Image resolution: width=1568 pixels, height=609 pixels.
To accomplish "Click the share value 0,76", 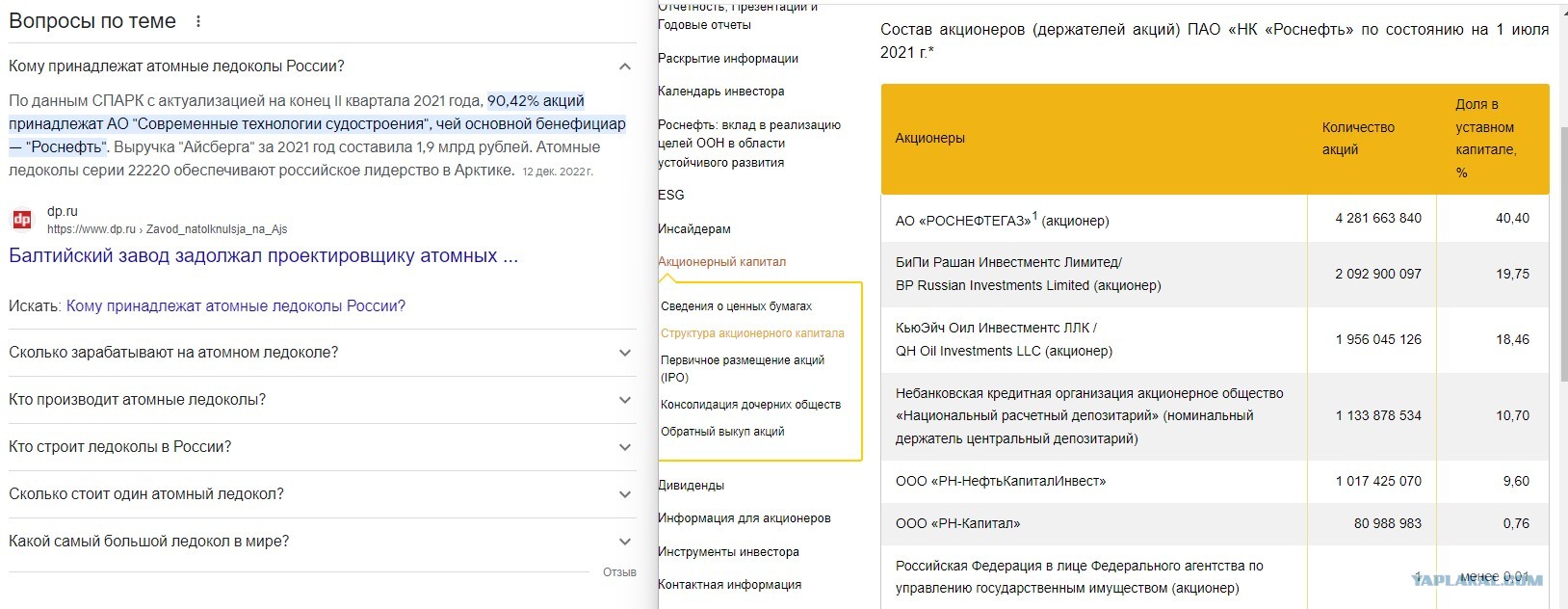I will [x=1516, y=524].
